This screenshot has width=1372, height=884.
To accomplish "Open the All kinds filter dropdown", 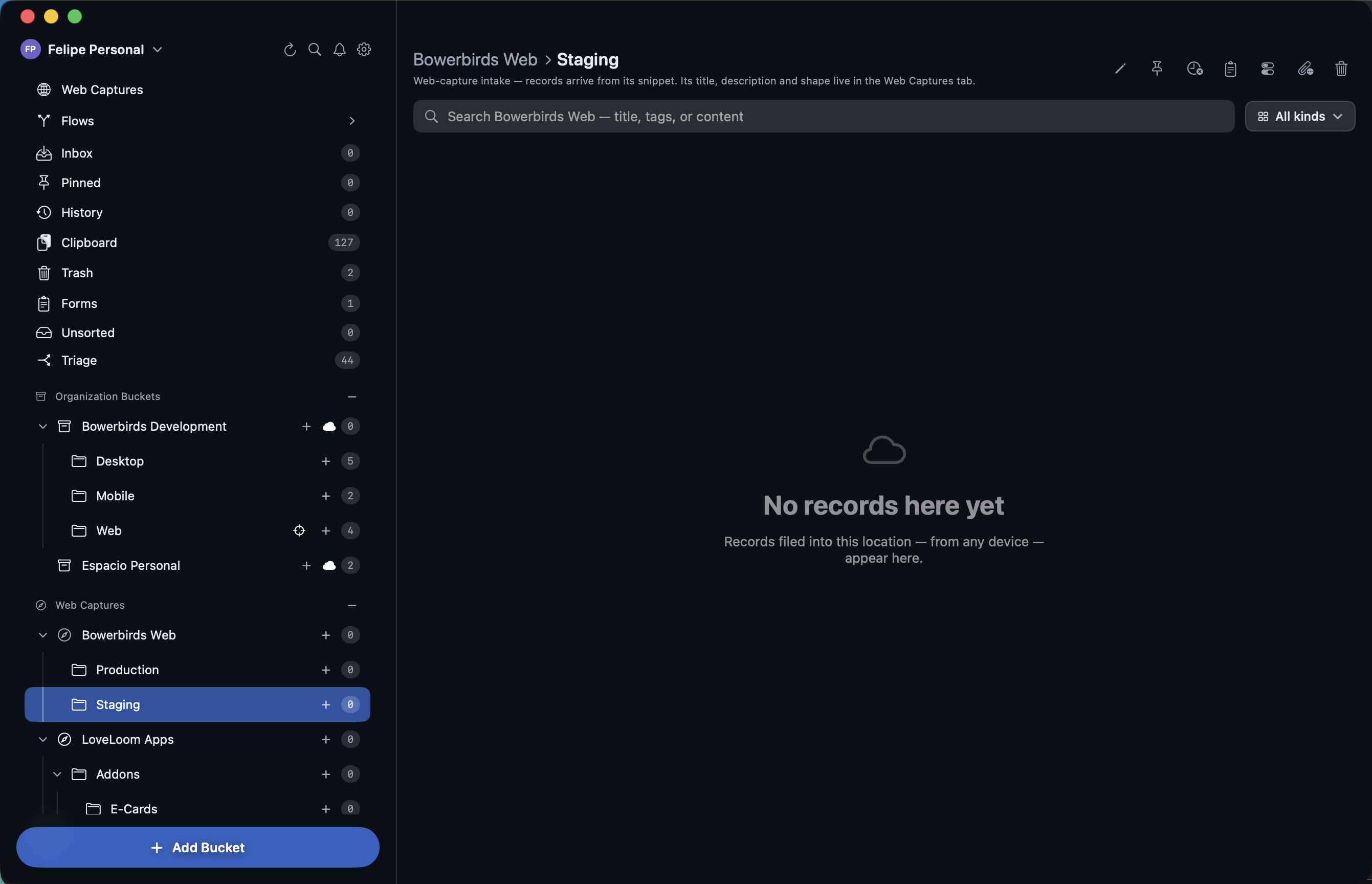I will click(1300, 117).
